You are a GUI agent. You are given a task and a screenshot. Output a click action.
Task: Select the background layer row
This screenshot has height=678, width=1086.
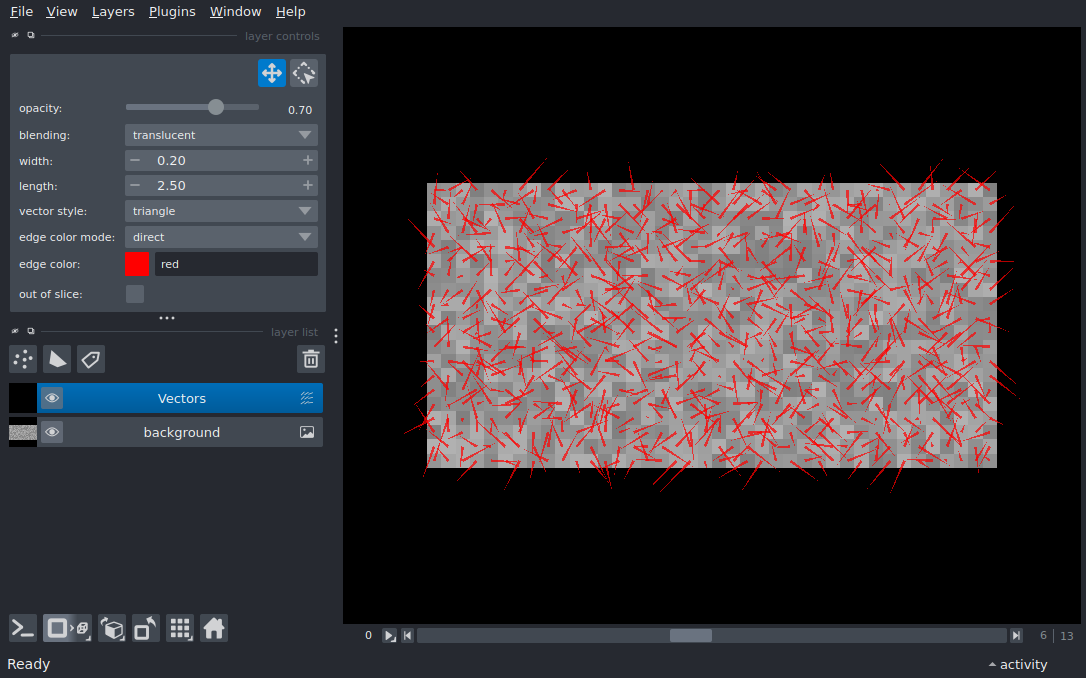(x=181, y=432)
